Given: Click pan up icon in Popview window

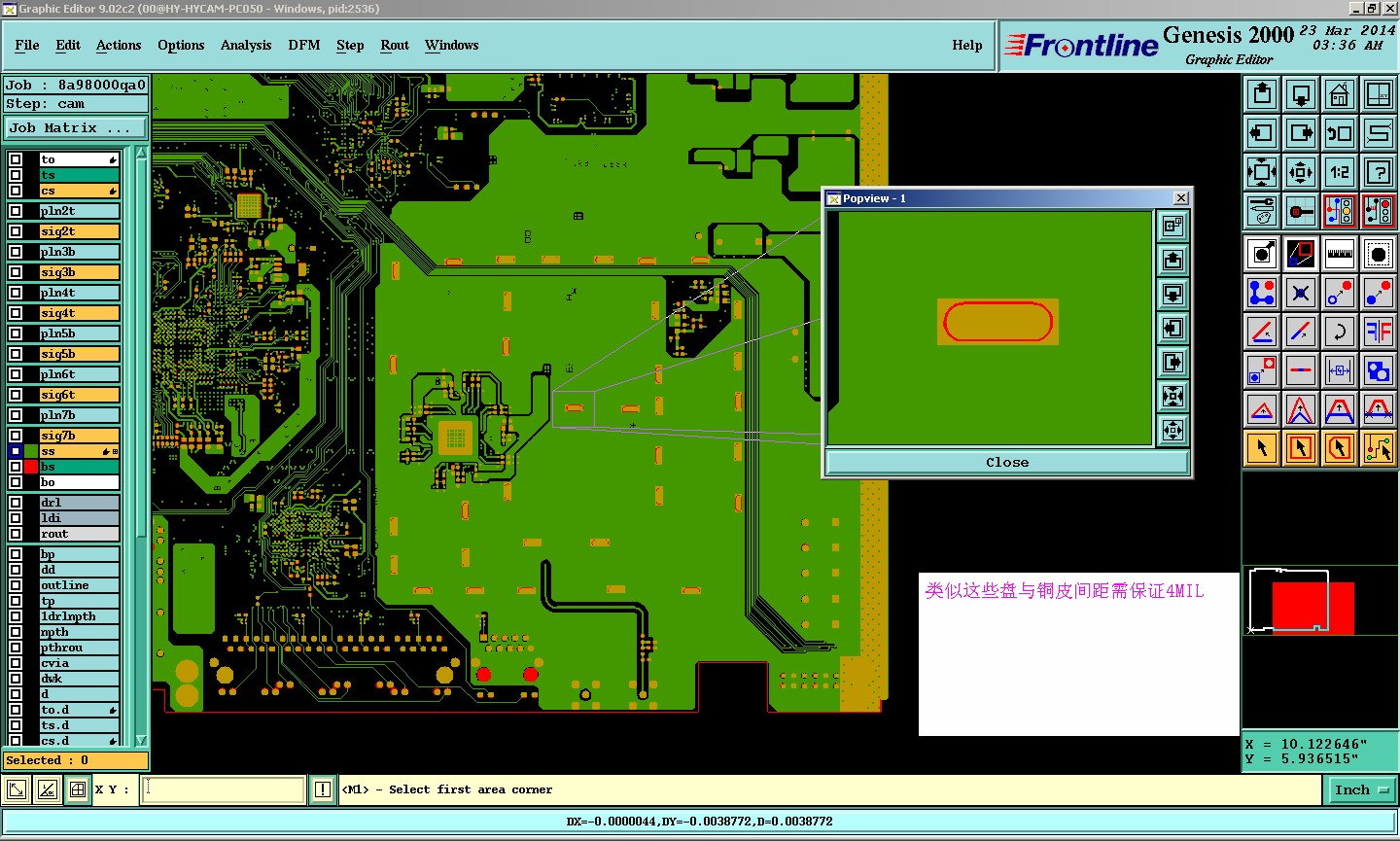Looking at the screenshot, I should point(1172,260).
